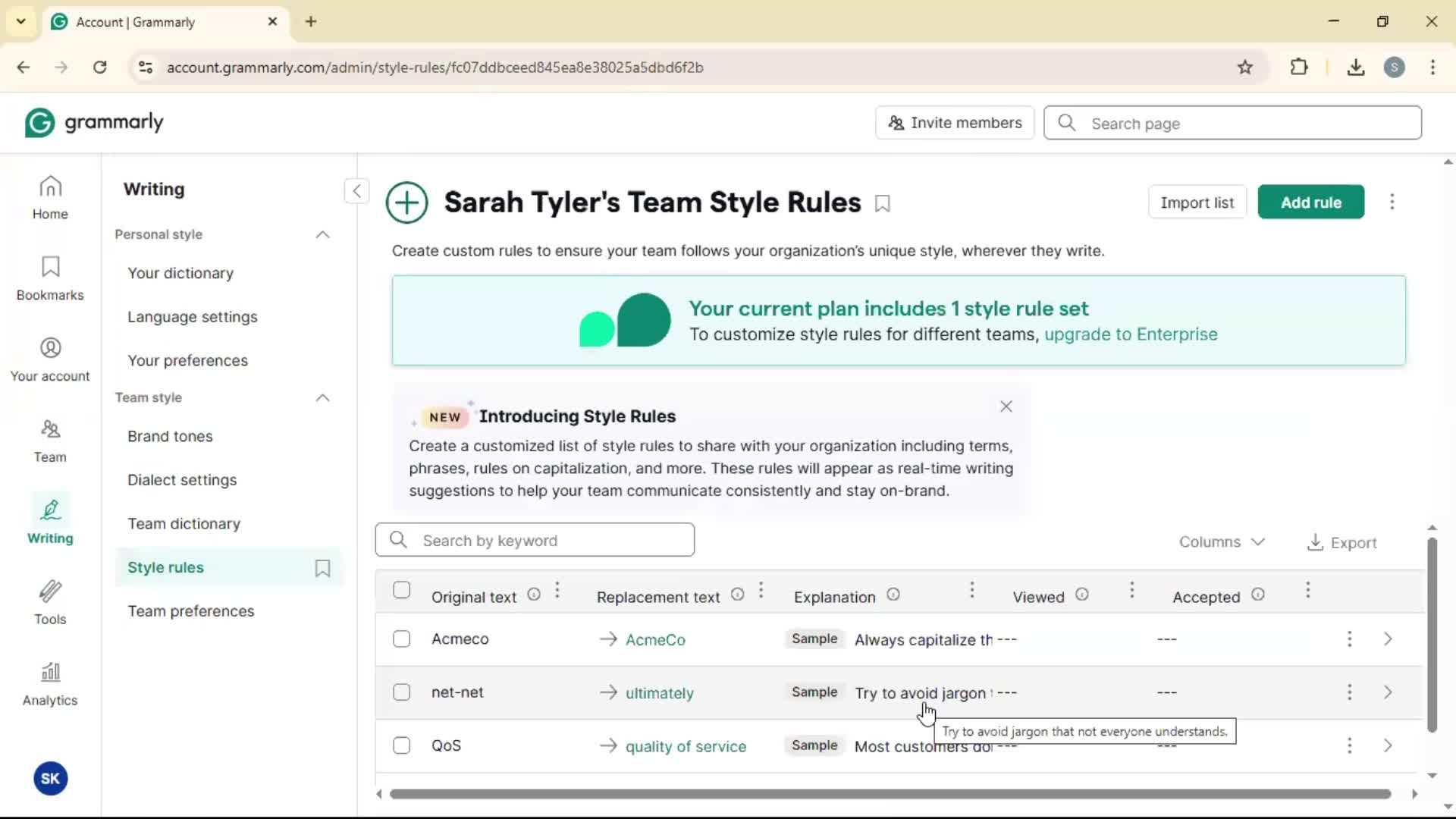Open the SK user avatar menu

click(x=51, y=779)
